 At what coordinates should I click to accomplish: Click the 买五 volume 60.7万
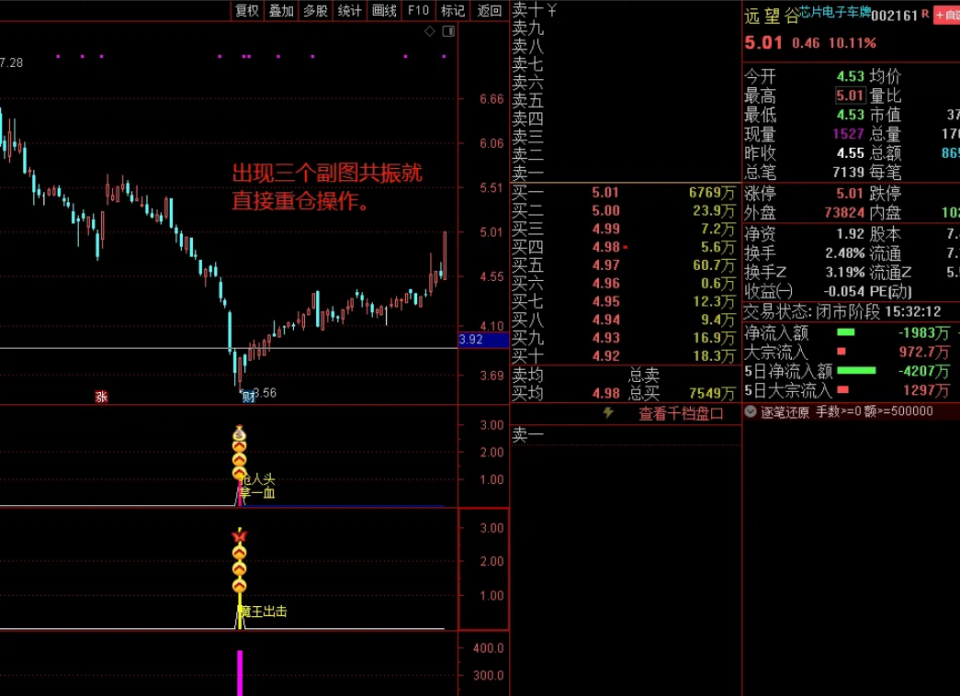coord(713,266)
